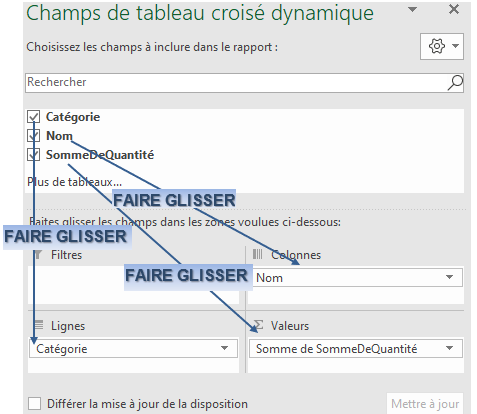This screenshot has width=477, height=414.
Task: Click into the Rechercher search field
Action: click(x=236, y=83)
